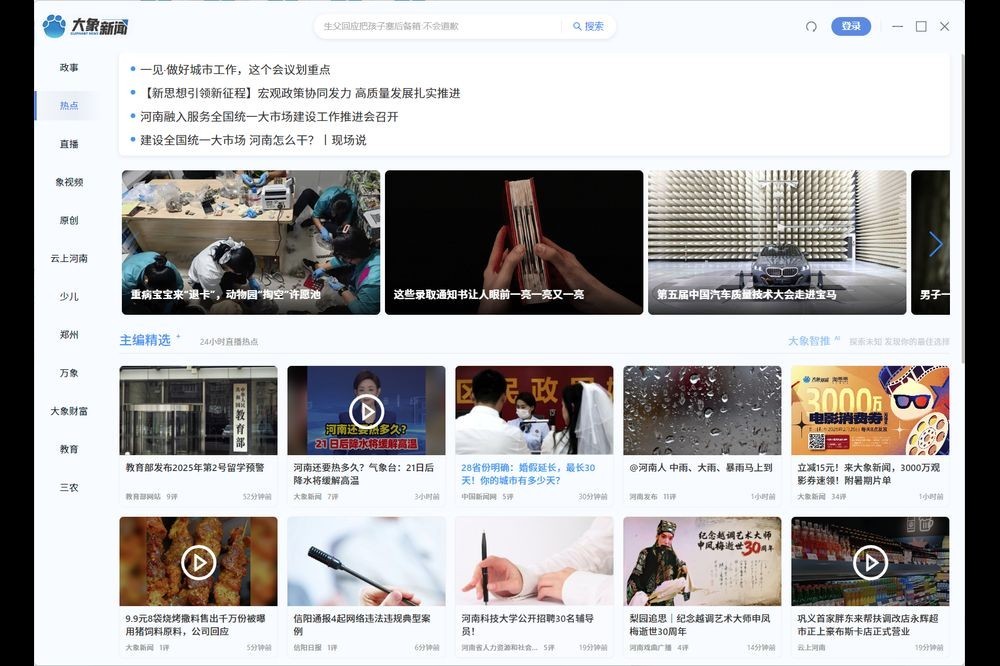Image resolution: width=1000 pixels, height=666 pixels.
Task: Select the 热点 sidebar tab
Action: [x=69, y=106]
